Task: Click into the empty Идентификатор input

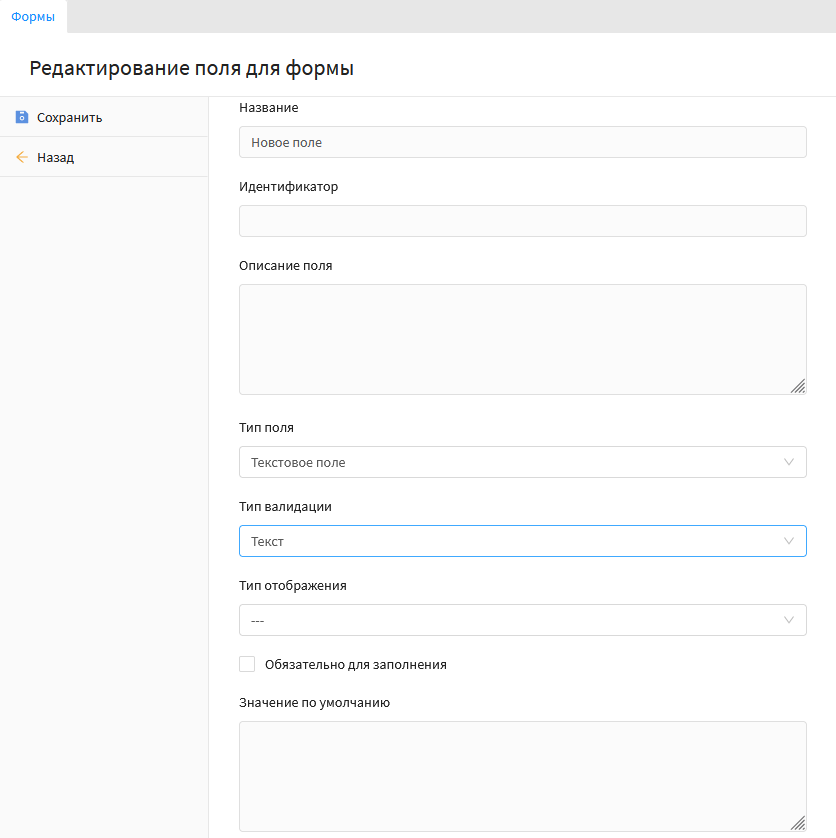Action: pos(522,221)
